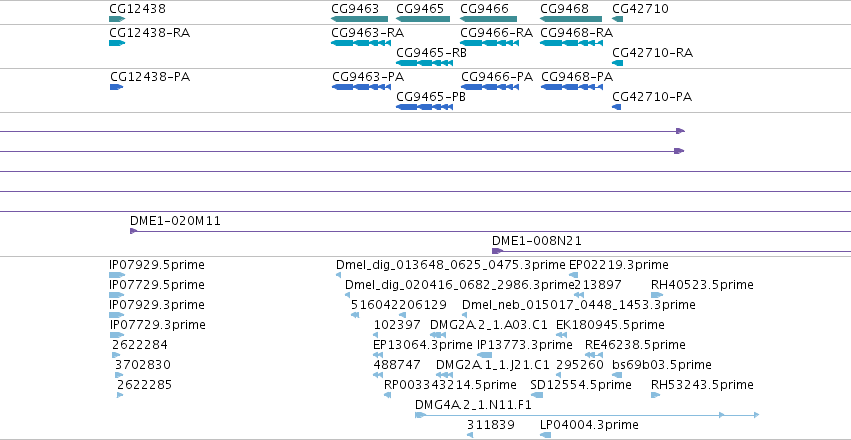Open feature 3702830
851x440 pixels.
click(x=143, y=365)
